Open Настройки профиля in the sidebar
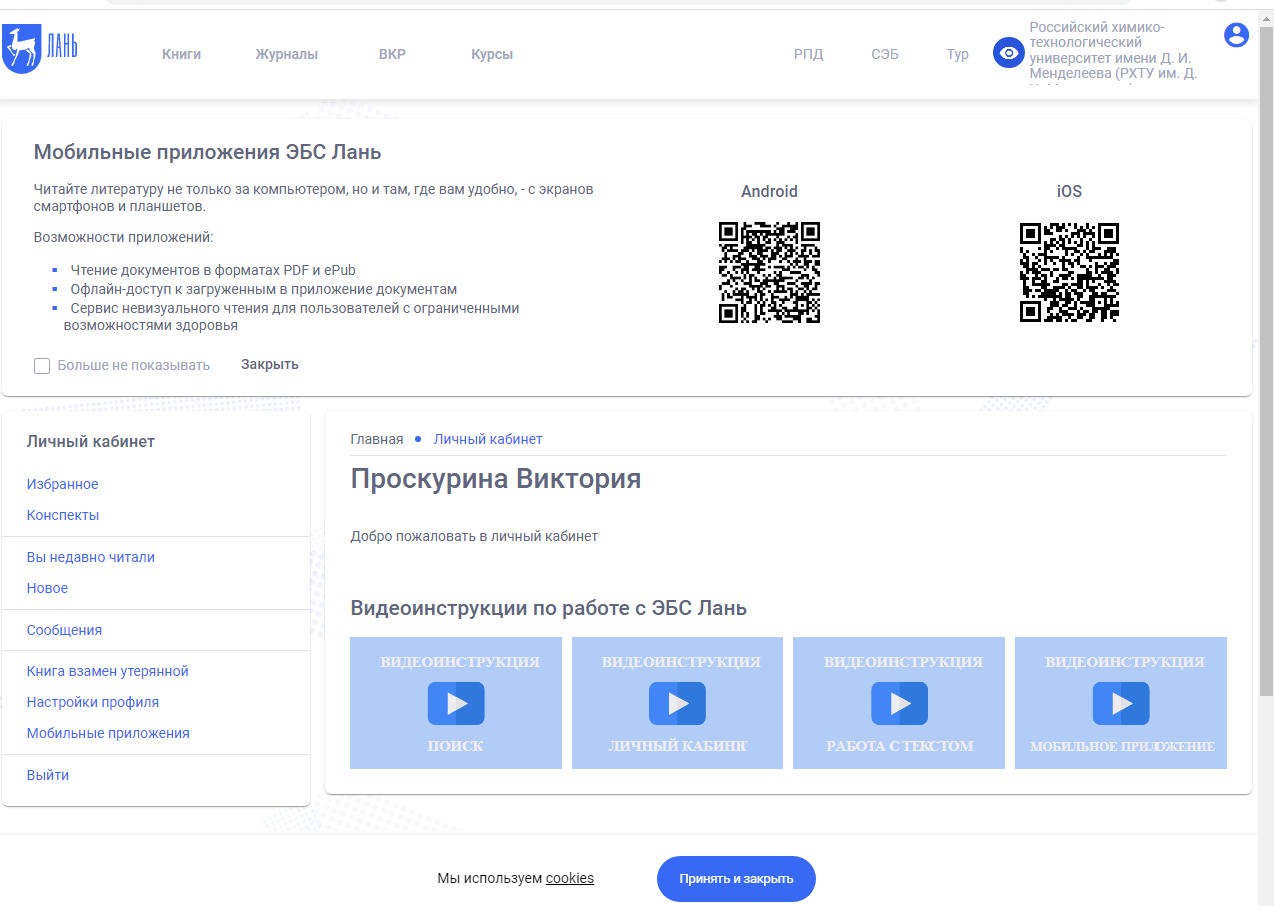Screen dimensions: 1274x906 coord(92,702)
